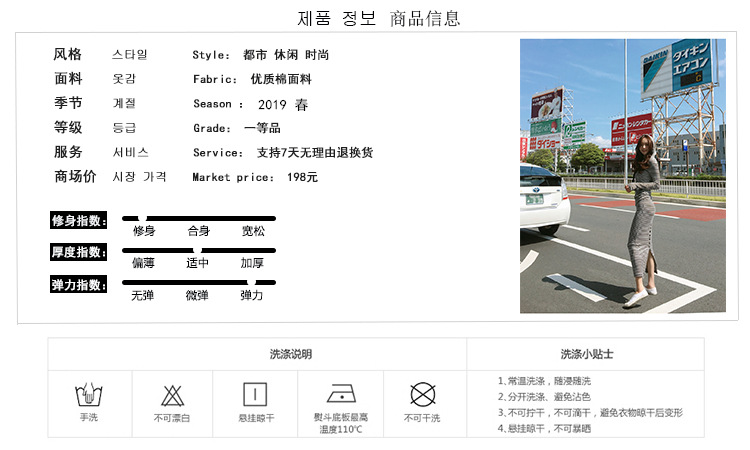Click the fabric value 优质棉面料

[281, 79]
